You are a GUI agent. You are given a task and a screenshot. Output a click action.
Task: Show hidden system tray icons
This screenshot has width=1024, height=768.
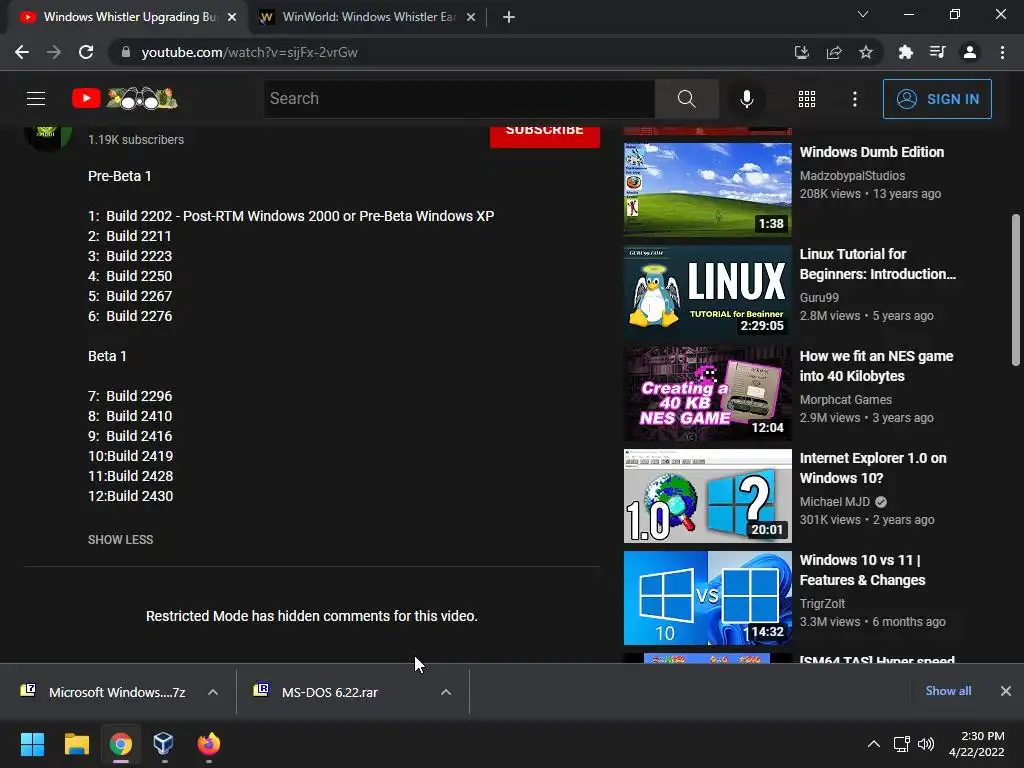(x=874, y=744)
